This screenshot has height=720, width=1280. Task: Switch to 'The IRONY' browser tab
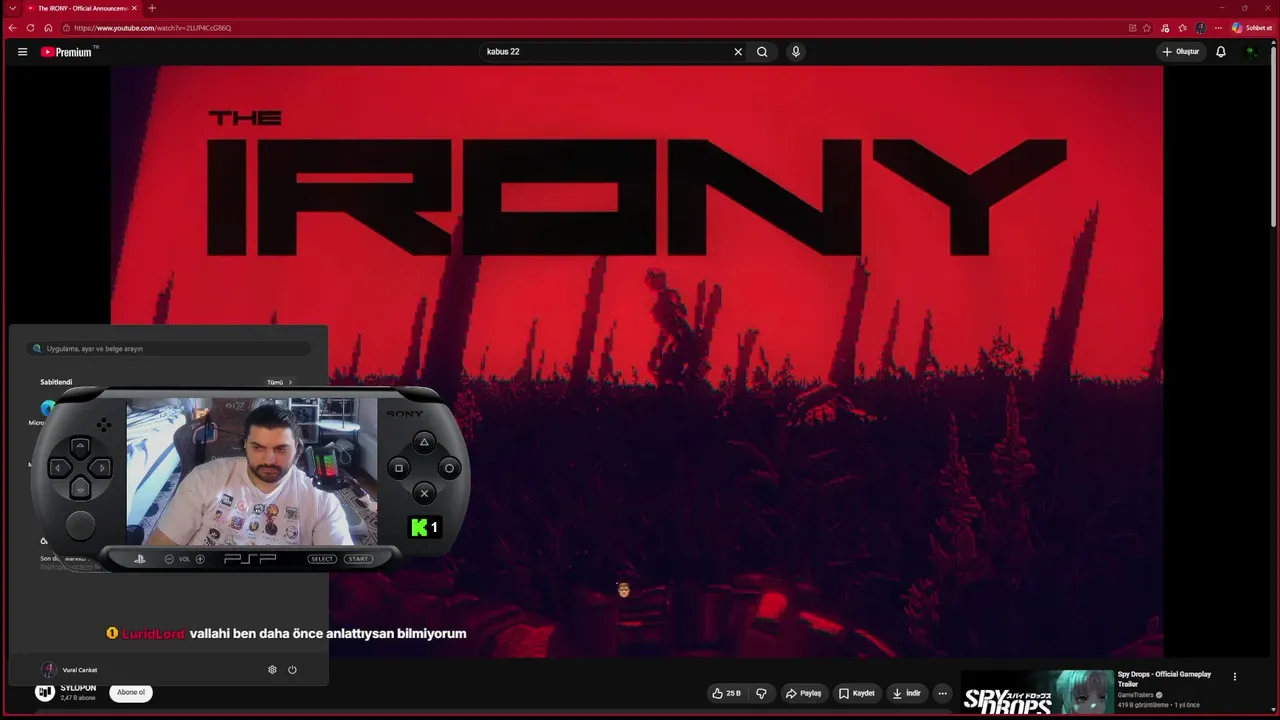(82, 8)
